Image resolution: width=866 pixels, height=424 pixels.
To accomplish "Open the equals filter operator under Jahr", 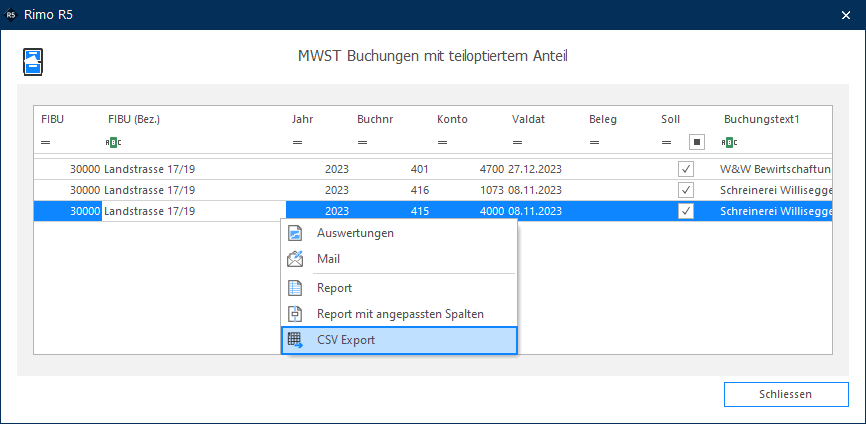I will pyautogui.click(x=297, y=143).
